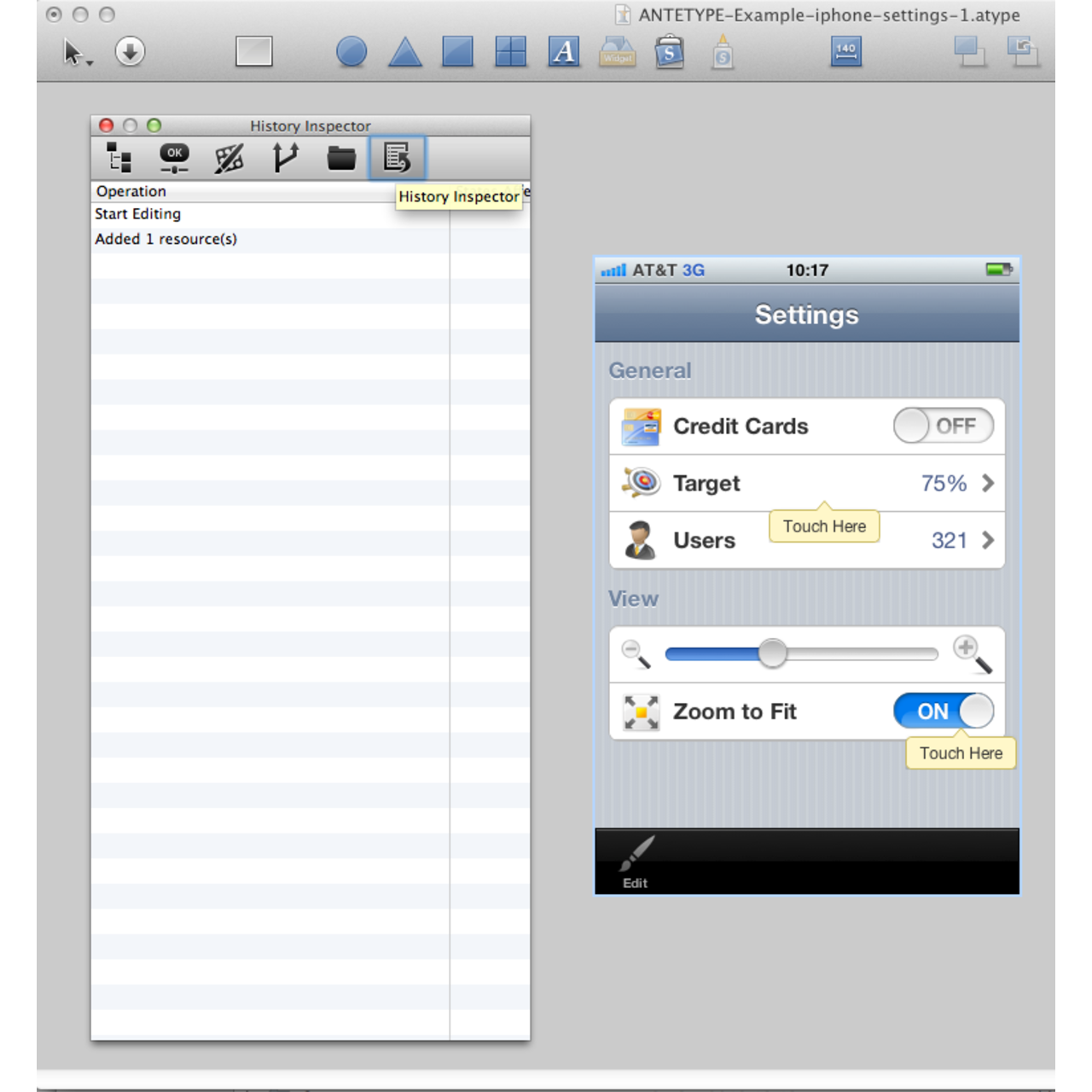1092x1092 pixels.
Task: Click the View zoom slider knob
Action: point(772,653)
